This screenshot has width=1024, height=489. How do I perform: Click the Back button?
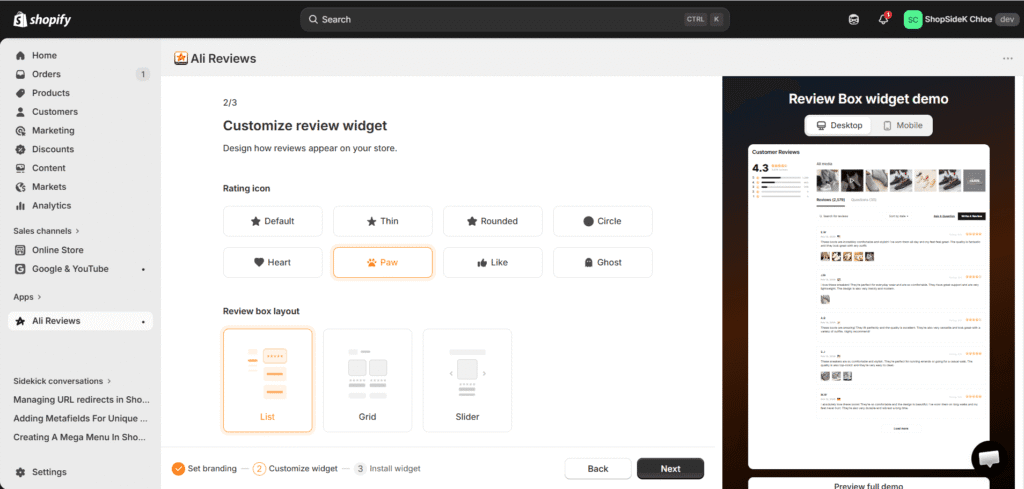[x=598, y=469]
